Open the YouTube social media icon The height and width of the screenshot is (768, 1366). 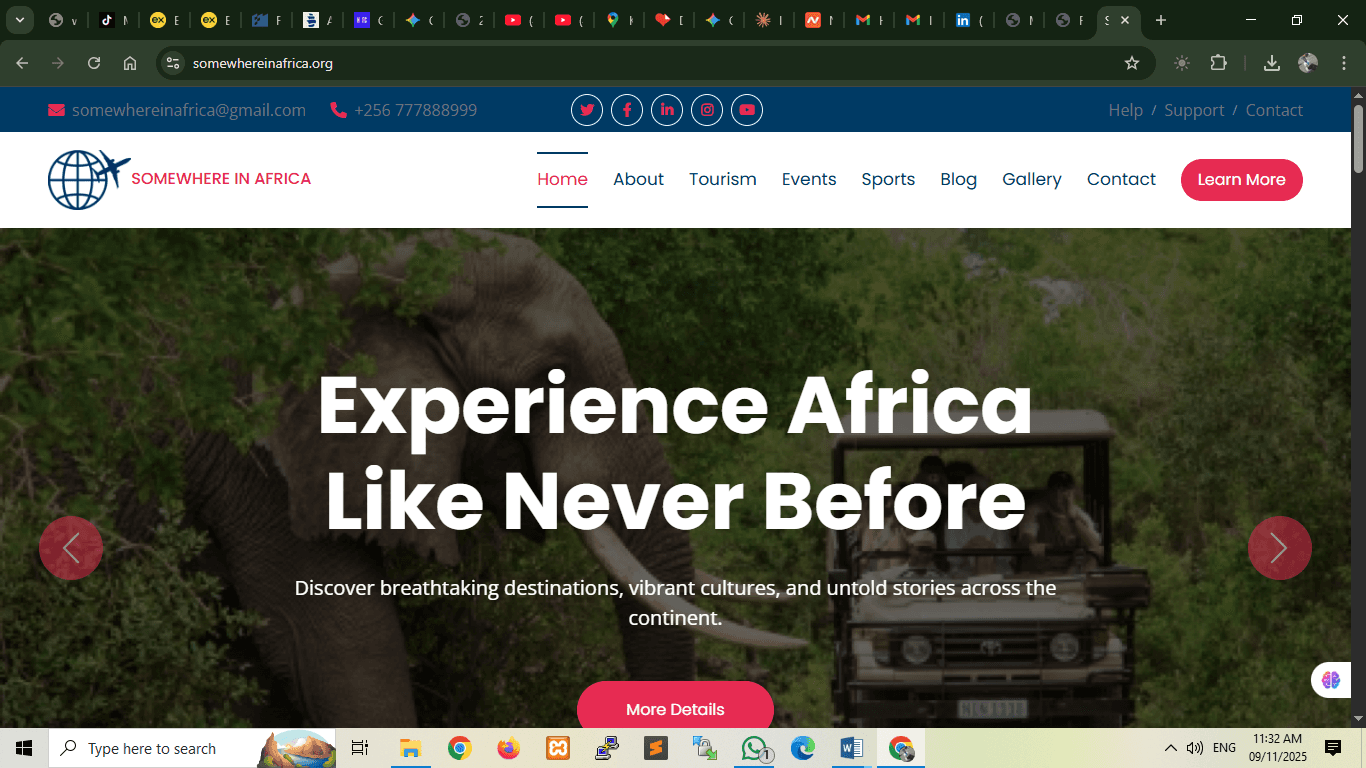747,110
